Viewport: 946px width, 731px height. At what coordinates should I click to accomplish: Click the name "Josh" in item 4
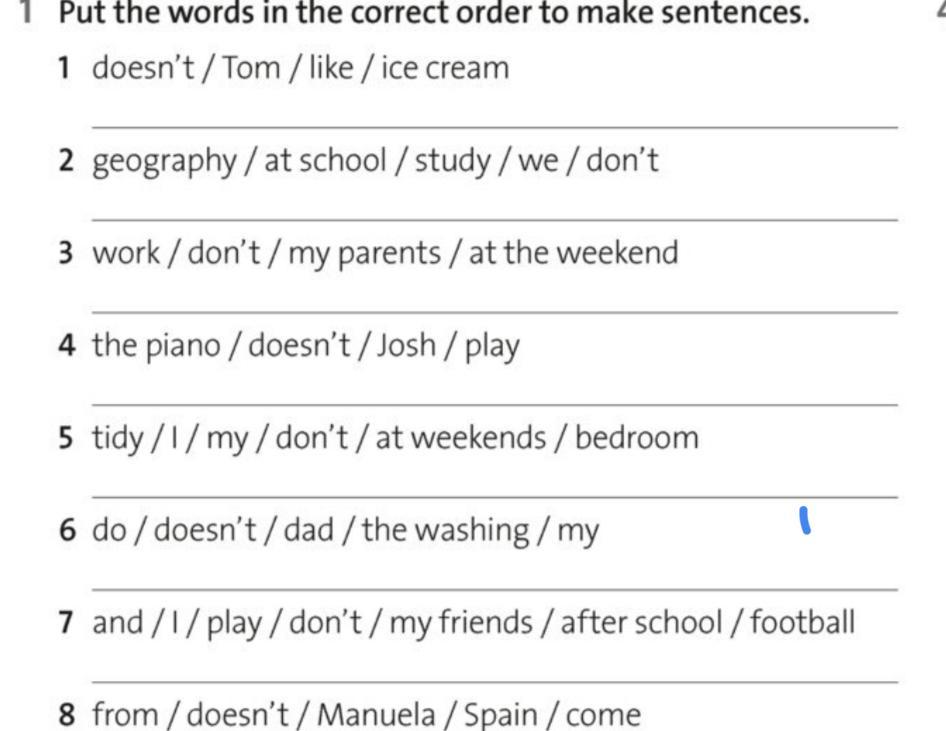[406, 346]
